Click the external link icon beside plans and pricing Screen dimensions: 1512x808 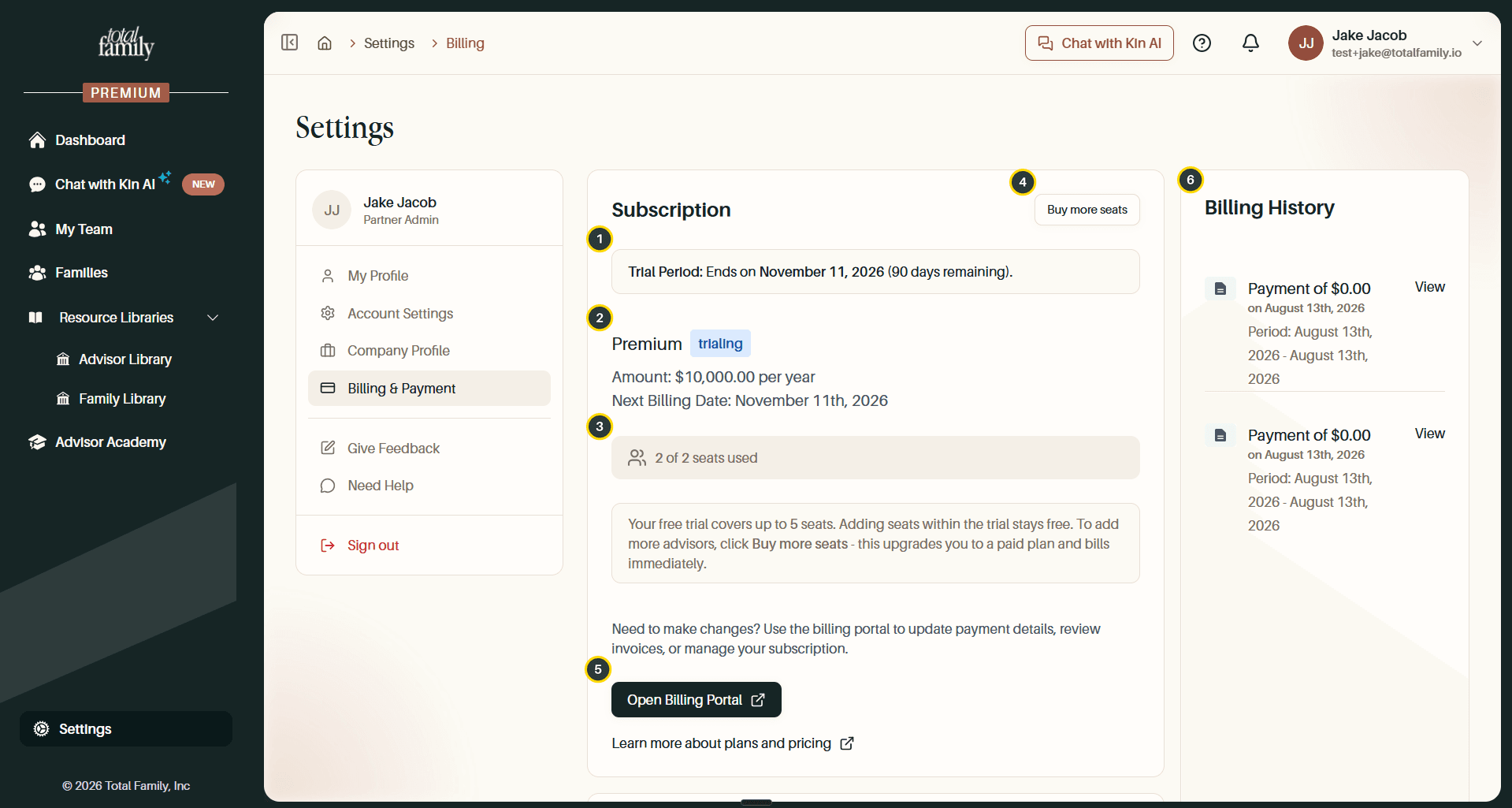click(x=847, y=743)
